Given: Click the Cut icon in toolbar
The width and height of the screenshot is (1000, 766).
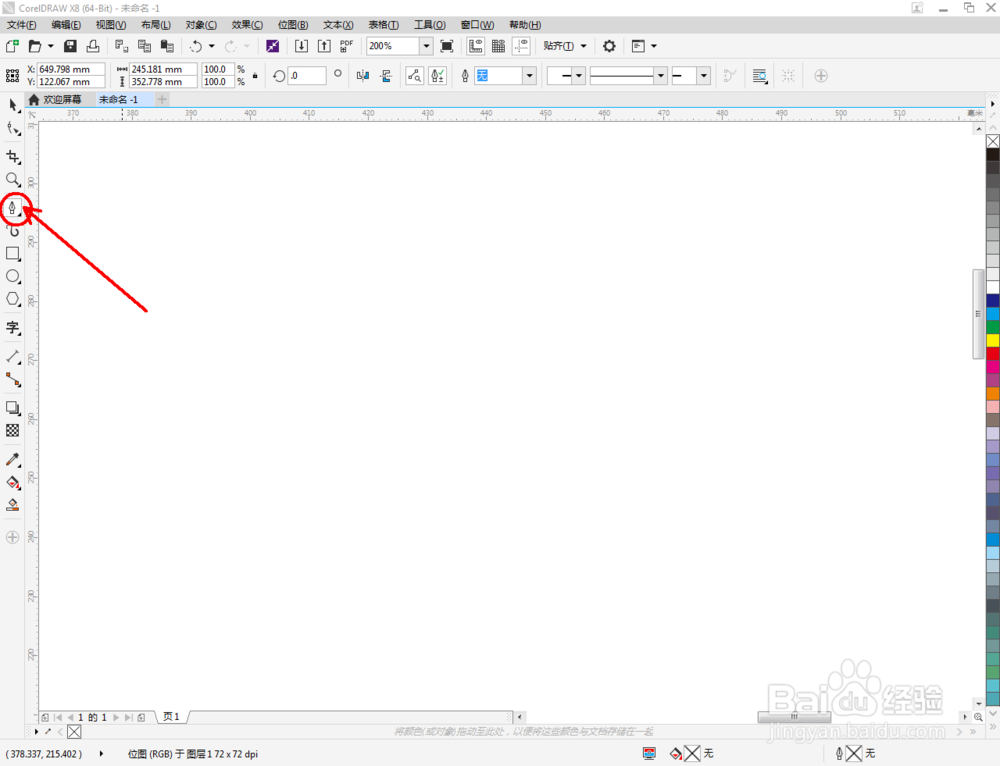Looking at the screenshot, I should 121,46.
